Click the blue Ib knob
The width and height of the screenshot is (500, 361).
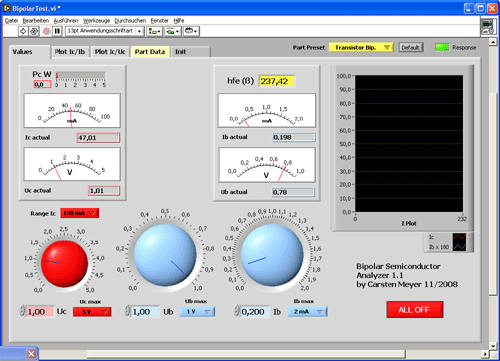tap(272, 255)
